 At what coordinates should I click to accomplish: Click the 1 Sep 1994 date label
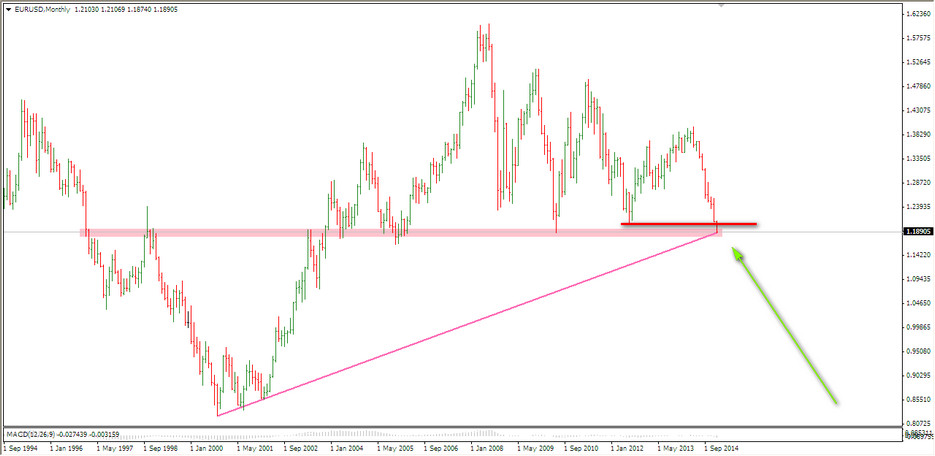point(23,449)
